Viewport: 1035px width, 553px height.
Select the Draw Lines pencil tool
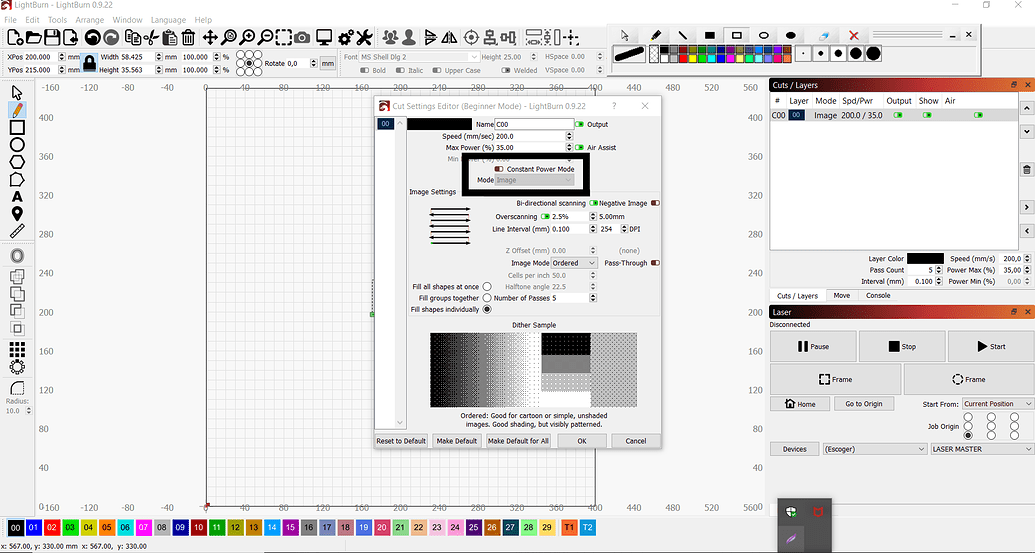point(17,110)
